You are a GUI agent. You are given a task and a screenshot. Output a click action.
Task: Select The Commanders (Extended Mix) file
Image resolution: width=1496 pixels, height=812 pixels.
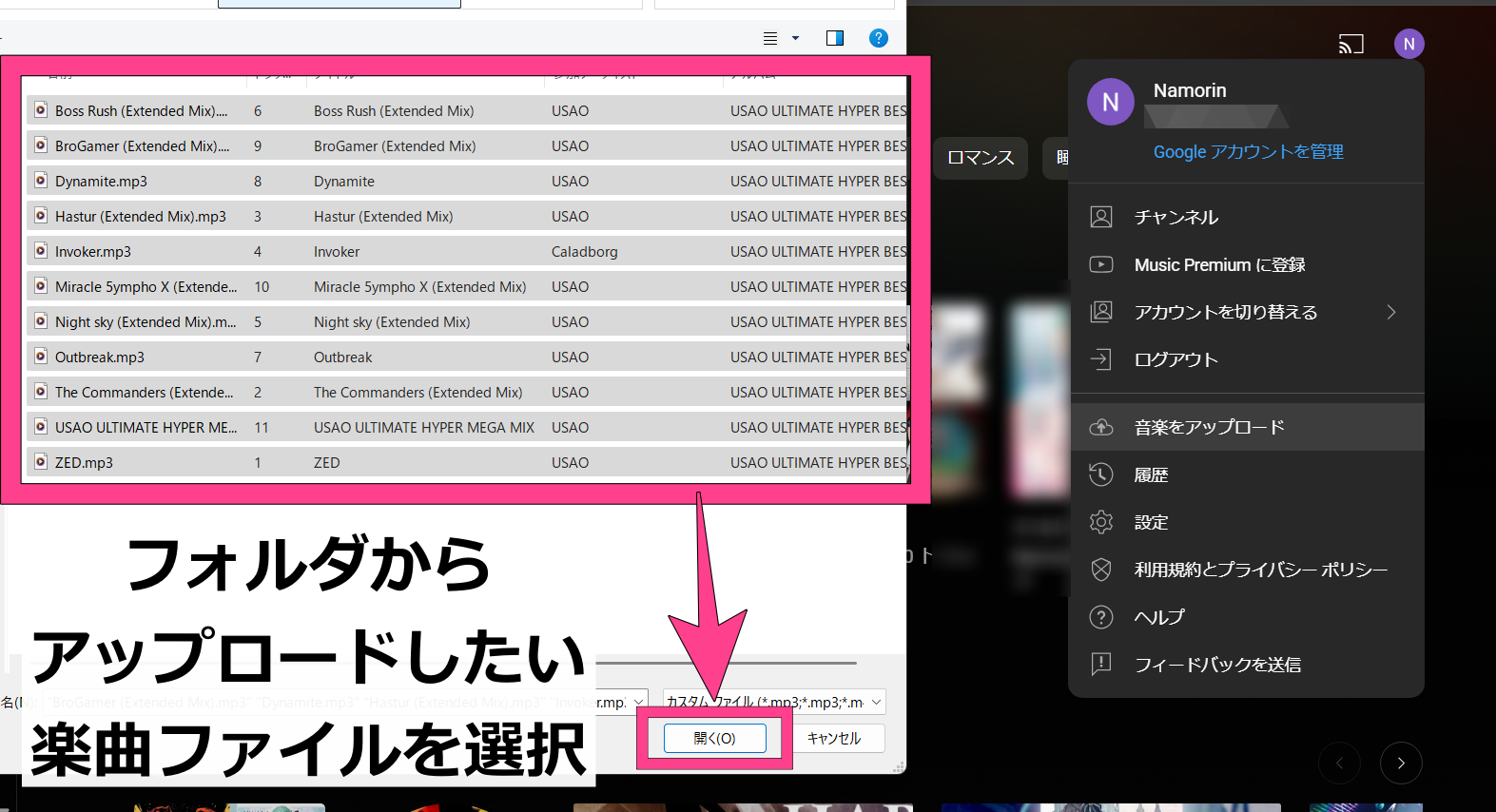point(468,393)
